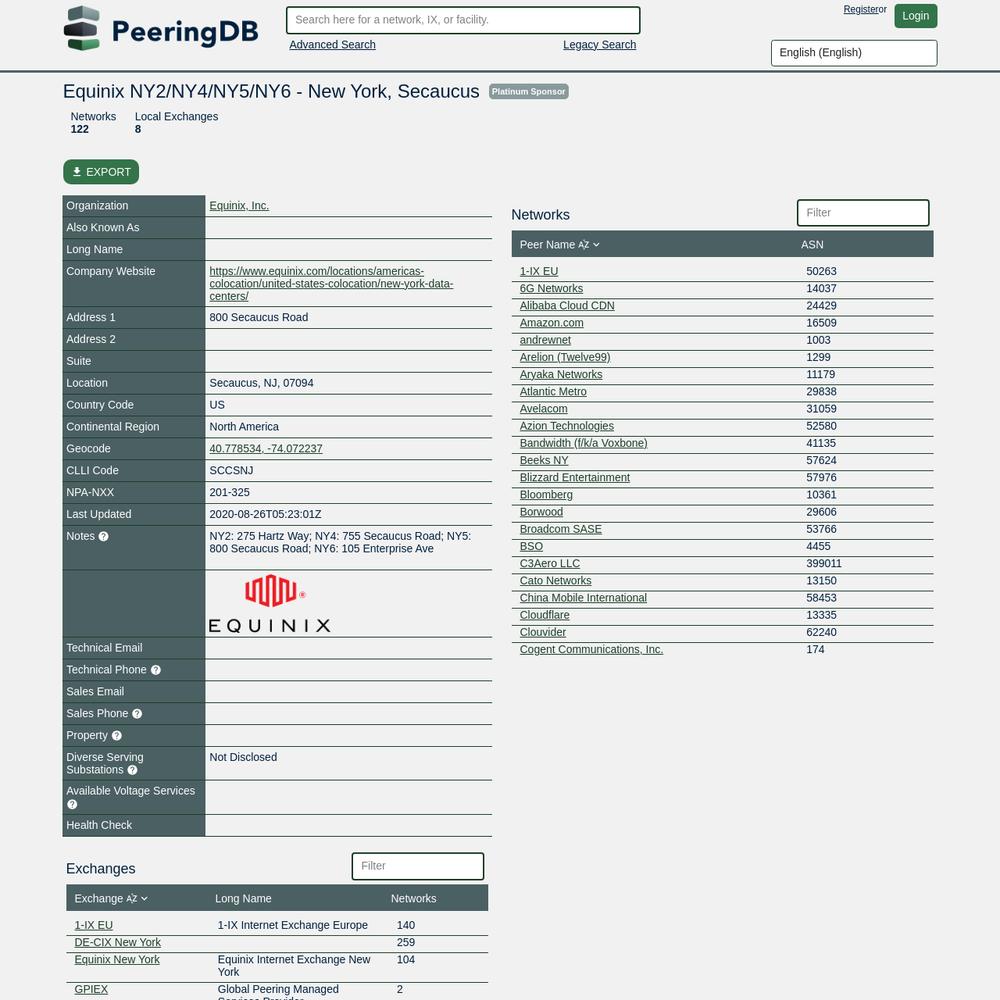Image resolution: width=1000 pixels, height=1000 pixels.
Task: Open the Cloudflare network
Action: pos(545,616)
